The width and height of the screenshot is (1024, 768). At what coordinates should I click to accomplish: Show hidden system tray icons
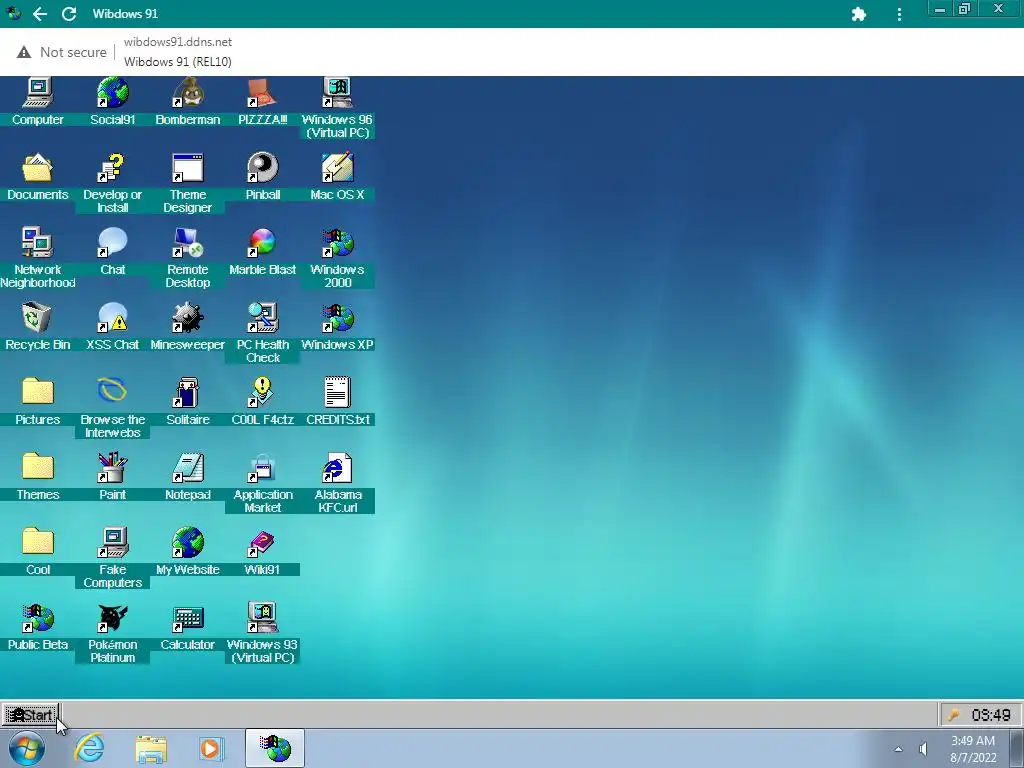point(899,749)
